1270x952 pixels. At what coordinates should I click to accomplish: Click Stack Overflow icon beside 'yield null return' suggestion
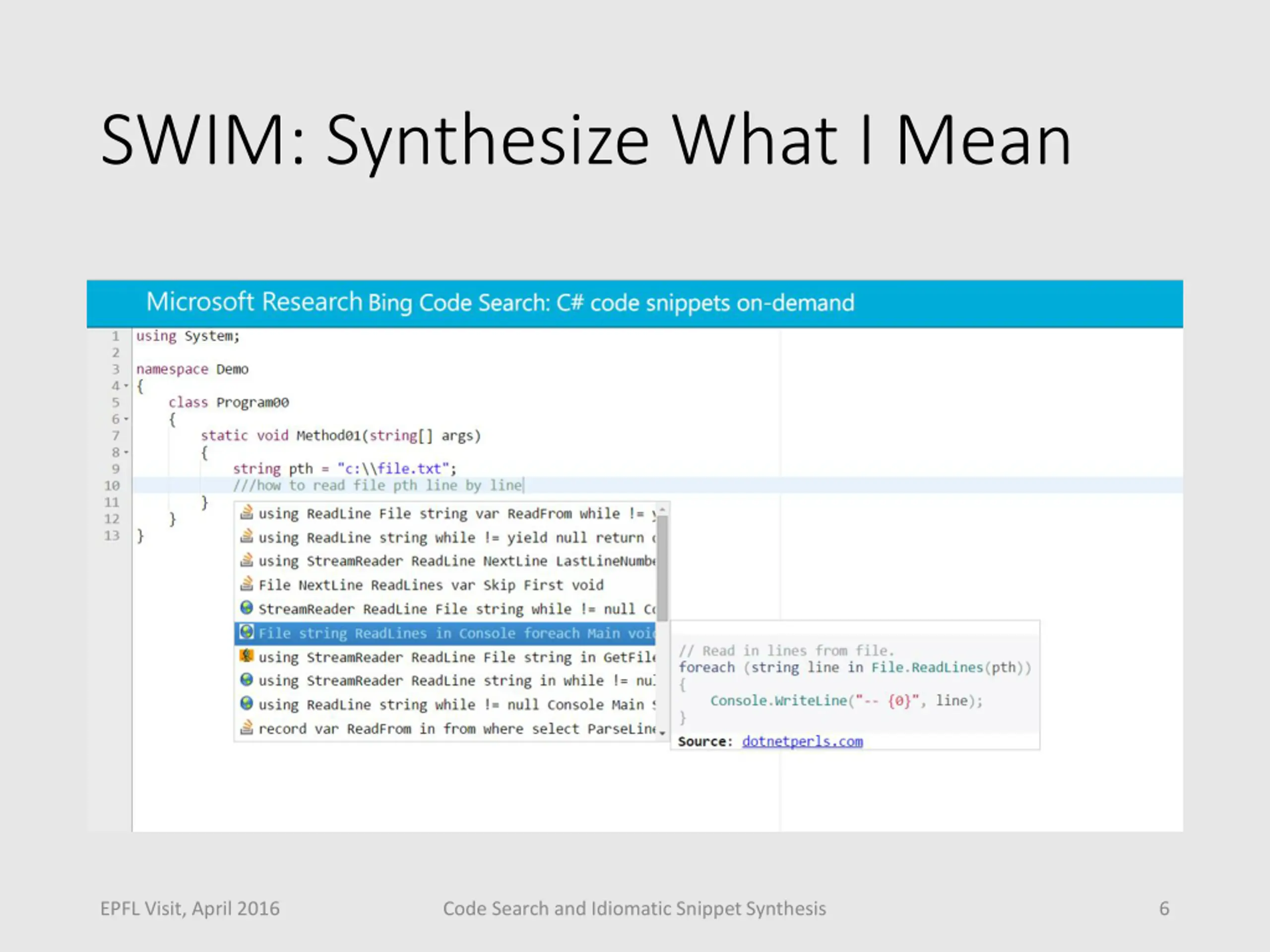click(246, 536)
